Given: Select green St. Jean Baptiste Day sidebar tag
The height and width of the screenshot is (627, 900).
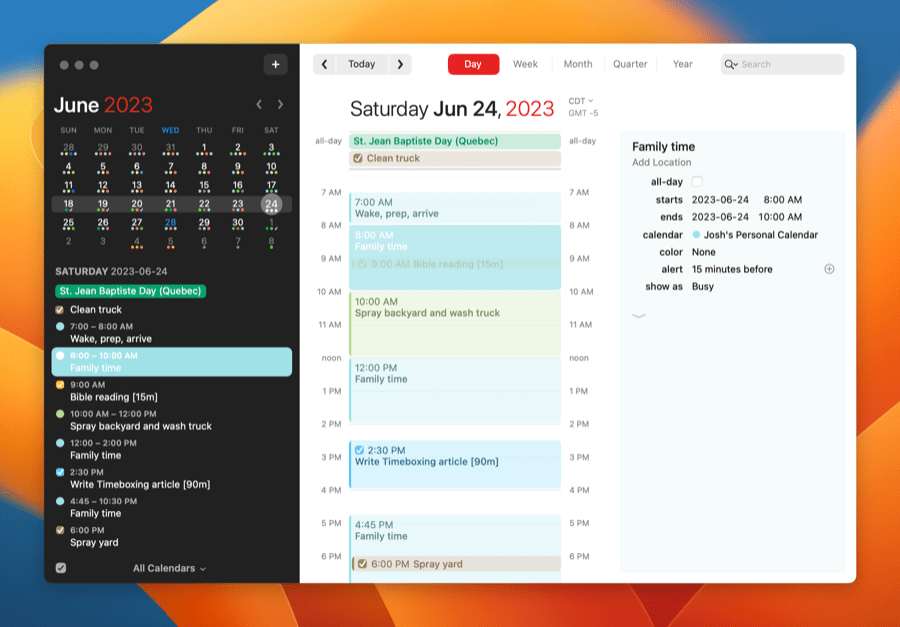Looking at the screenshot, I should (x=130, y=291).
